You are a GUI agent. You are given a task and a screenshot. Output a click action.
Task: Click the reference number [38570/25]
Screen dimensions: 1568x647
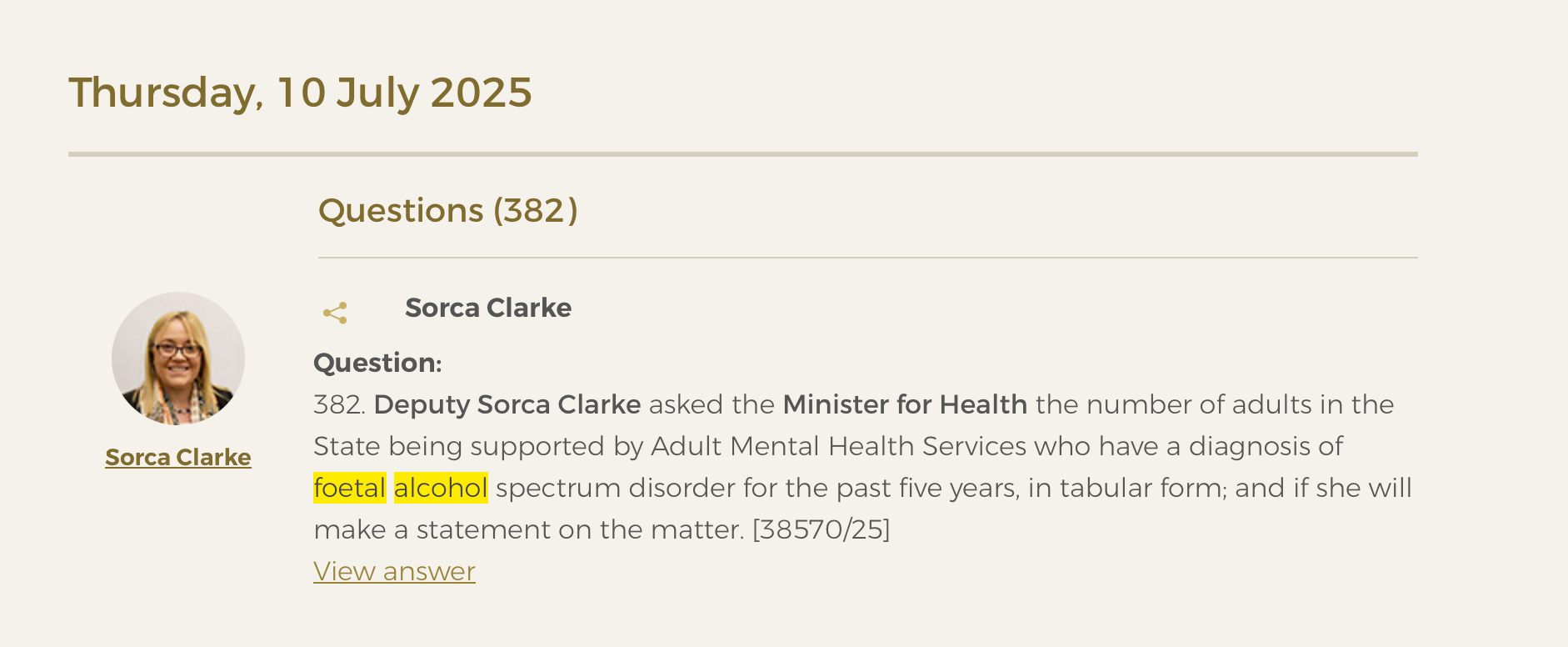(x=821, y=529)
